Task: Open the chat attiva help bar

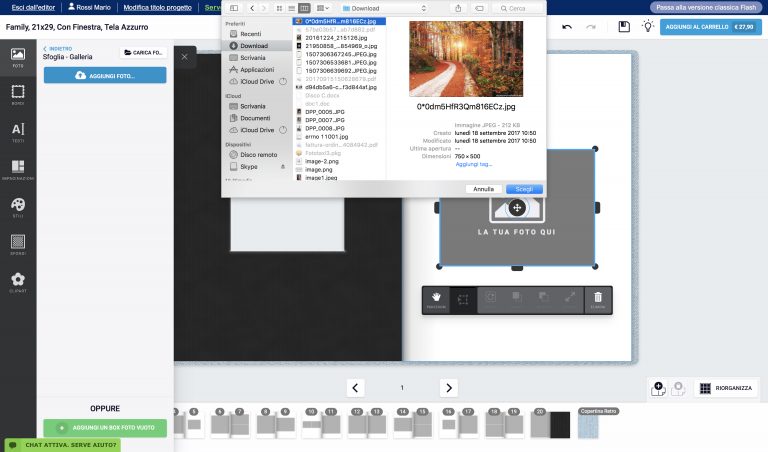Action: (62, 445)
